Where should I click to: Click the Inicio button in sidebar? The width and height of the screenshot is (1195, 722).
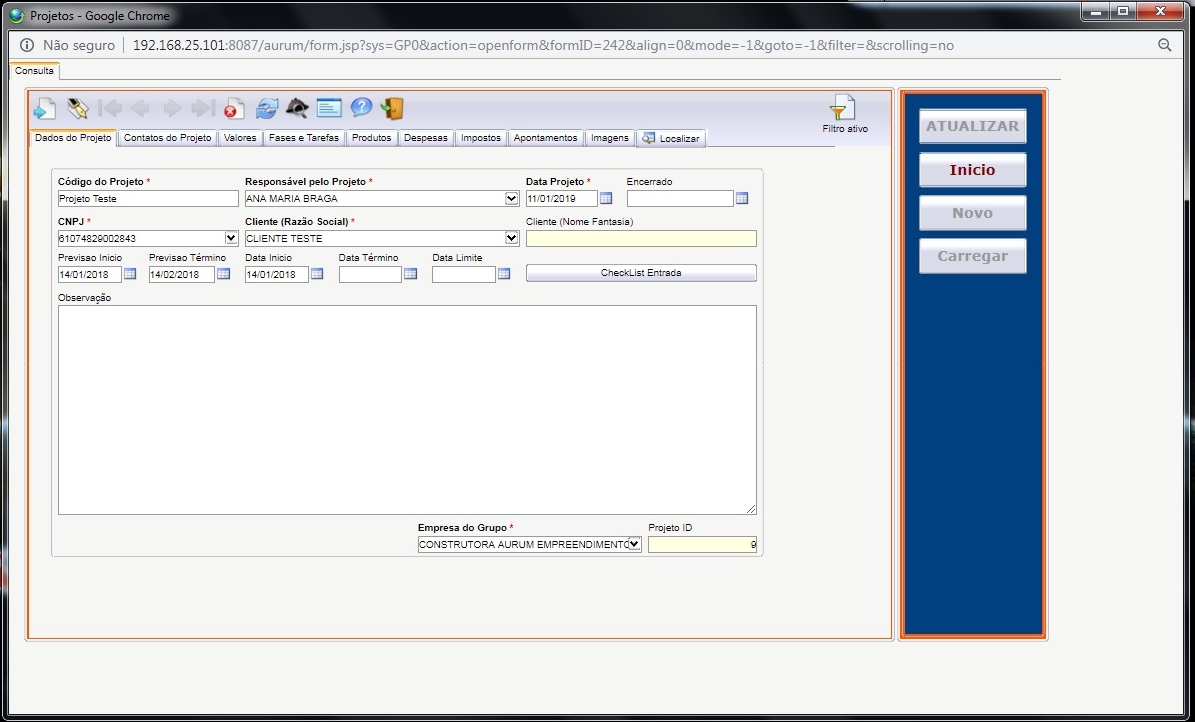[x=972, y=170]
